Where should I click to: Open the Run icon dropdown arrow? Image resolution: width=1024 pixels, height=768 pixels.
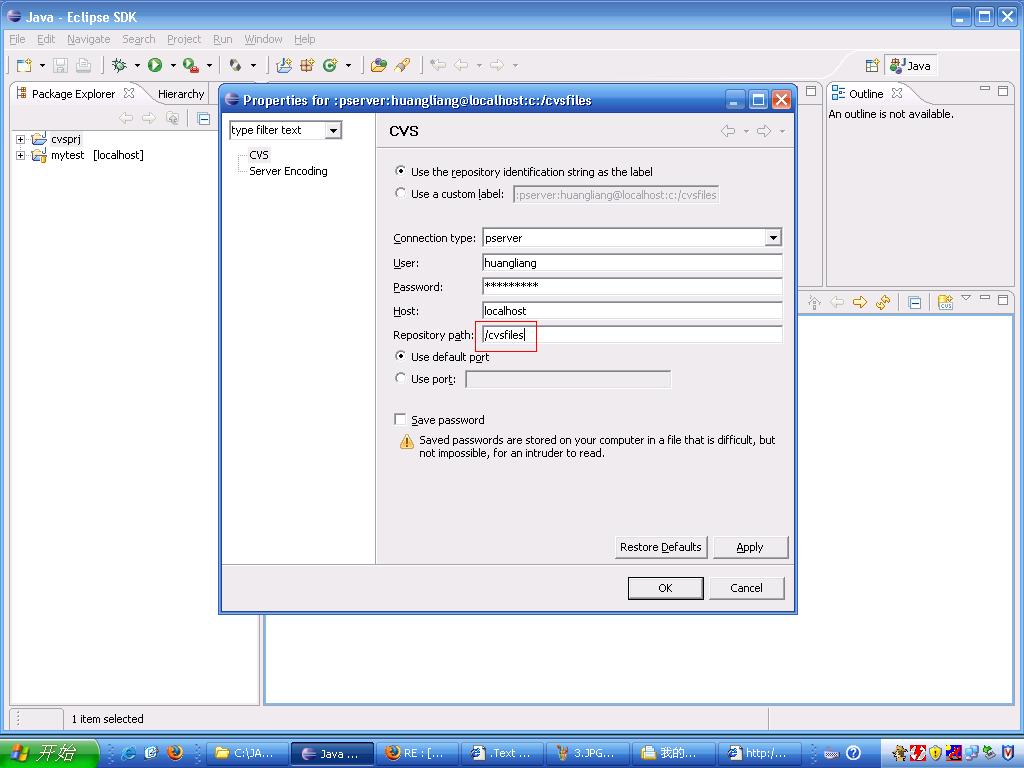(173, 65)
